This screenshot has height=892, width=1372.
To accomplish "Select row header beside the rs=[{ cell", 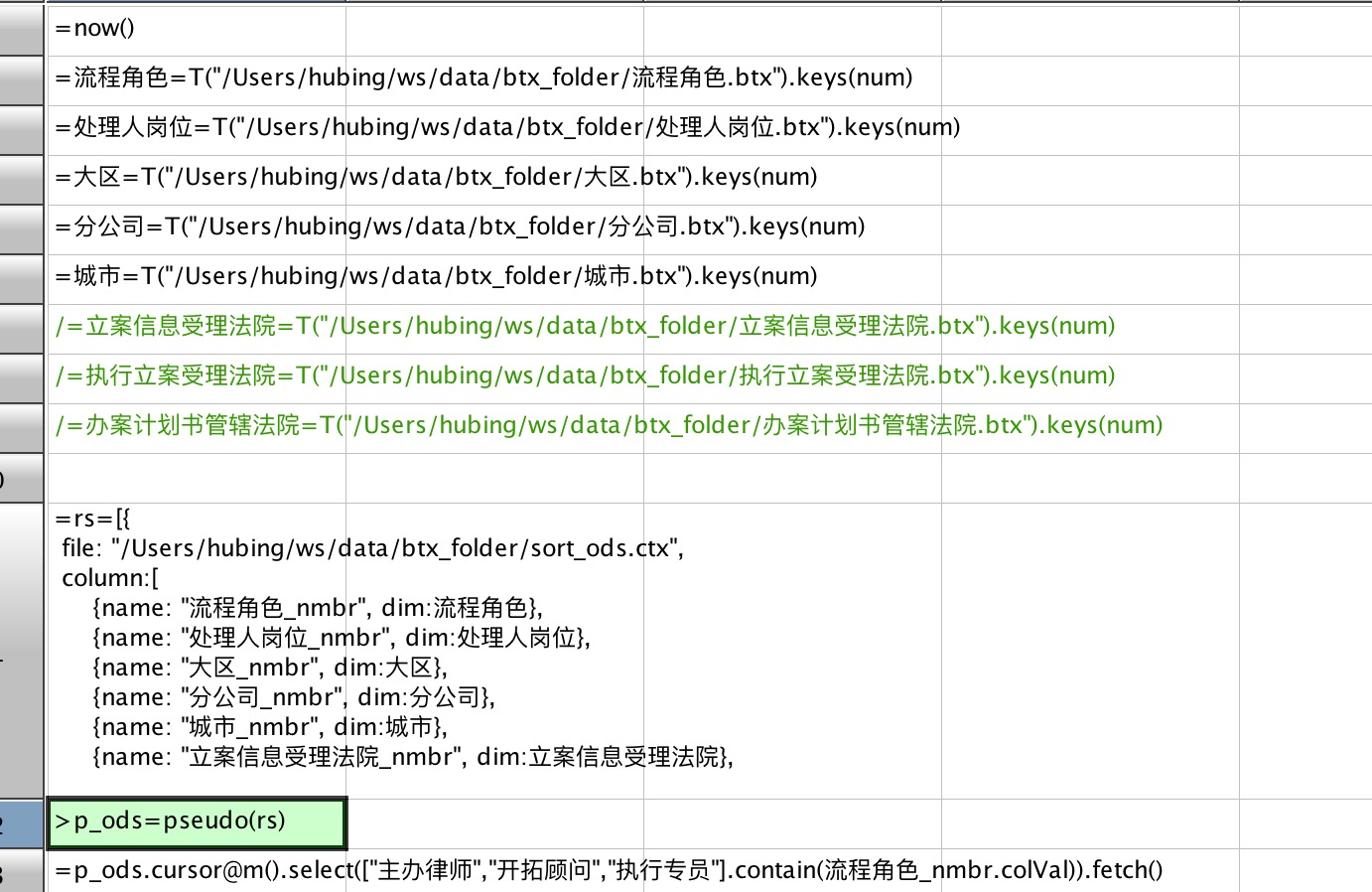I will 21,651.
